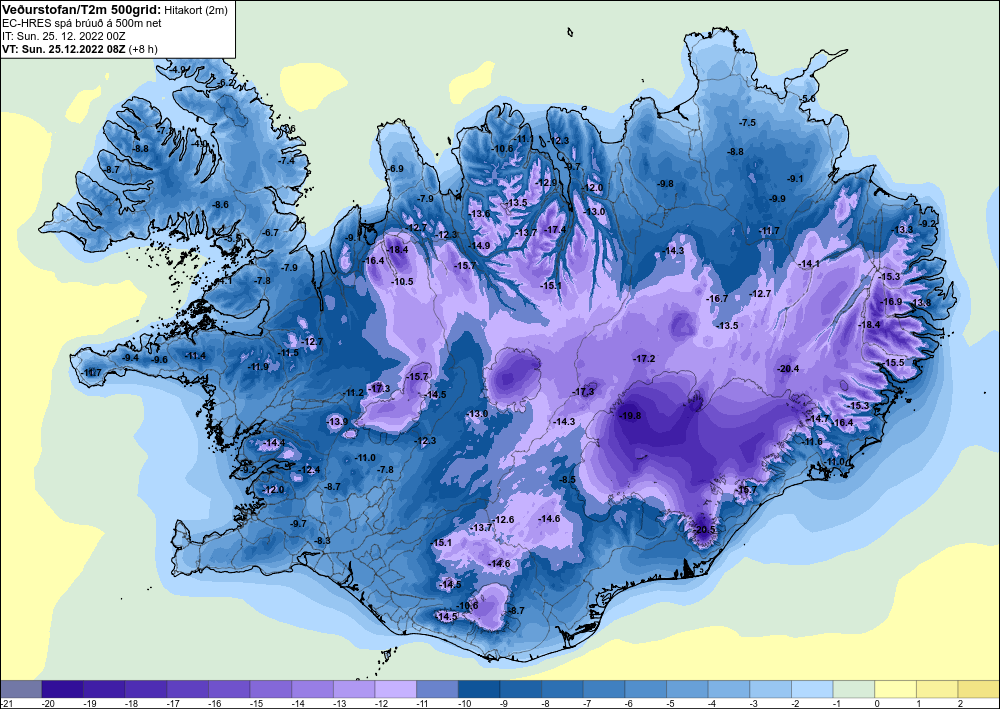Click the -16.9 temperature value in the Eastfjords
The image size is (1000, 709).
891,302
